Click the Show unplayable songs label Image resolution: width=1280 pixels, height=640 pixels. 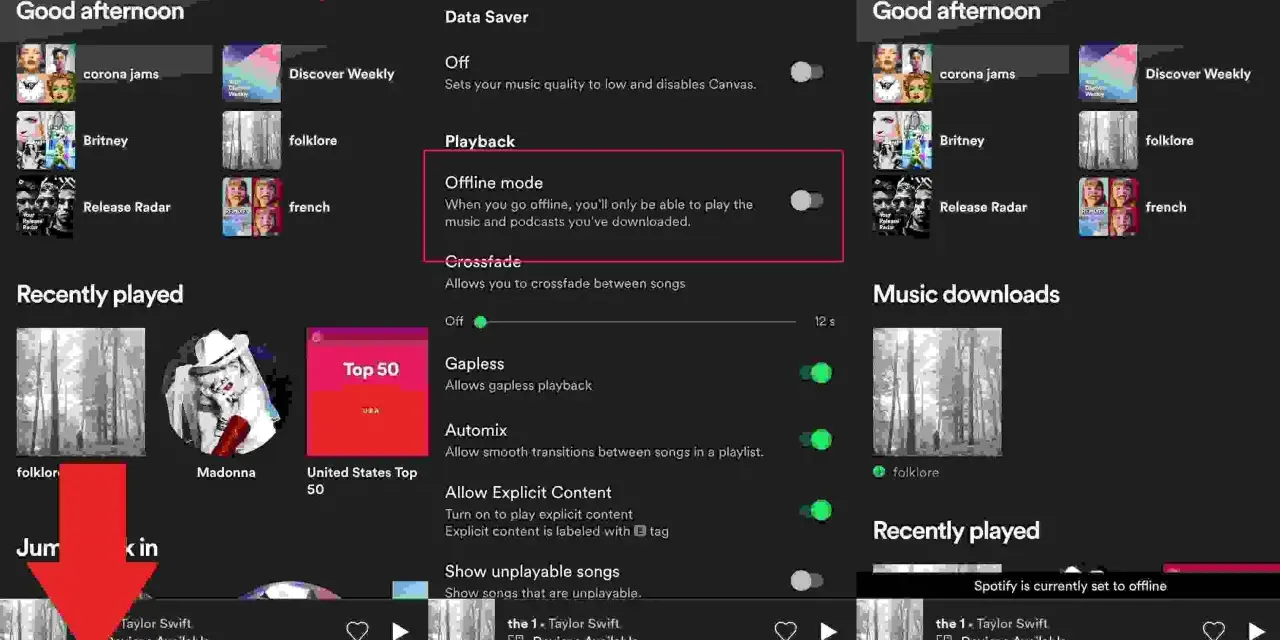[532, 572]
